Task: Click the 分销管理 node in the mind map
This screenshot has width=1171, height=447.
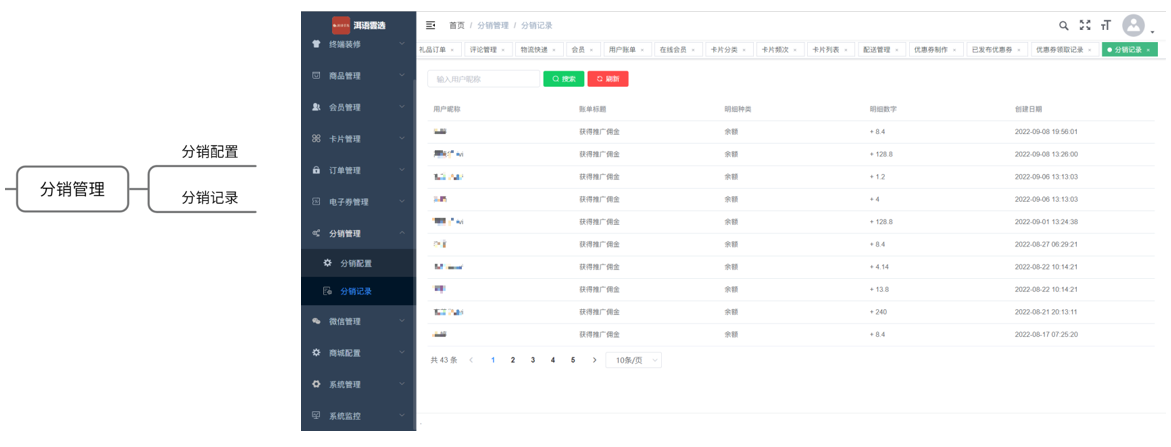Action: tap(72, 189)
